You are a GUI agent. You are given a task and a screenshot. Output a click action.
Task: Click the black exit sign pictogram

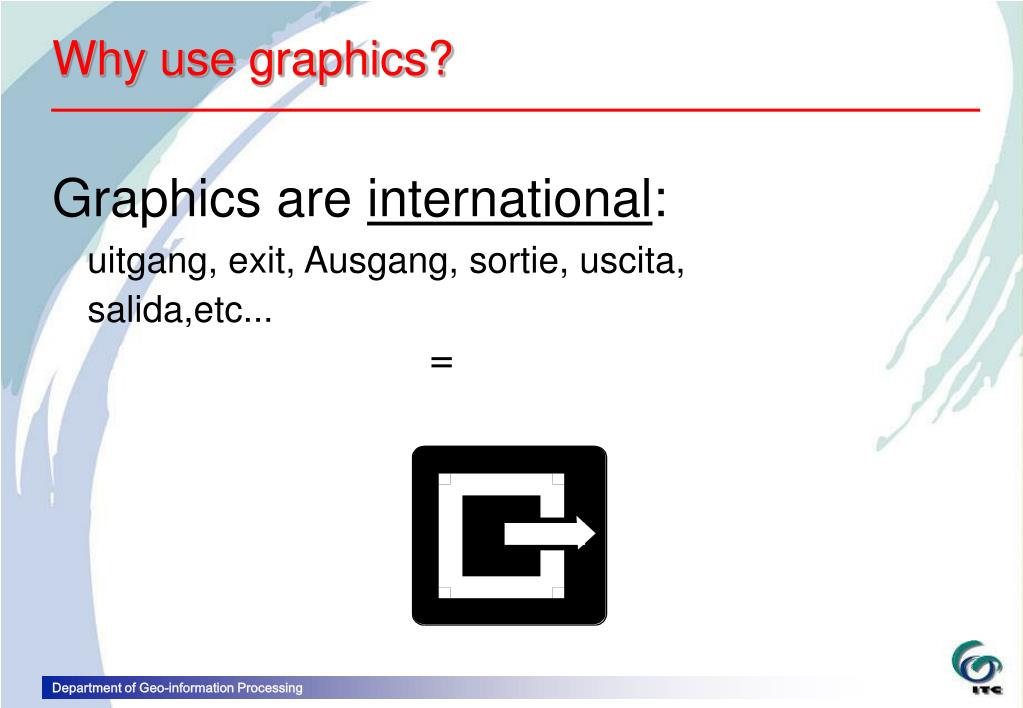click(510, 536)
